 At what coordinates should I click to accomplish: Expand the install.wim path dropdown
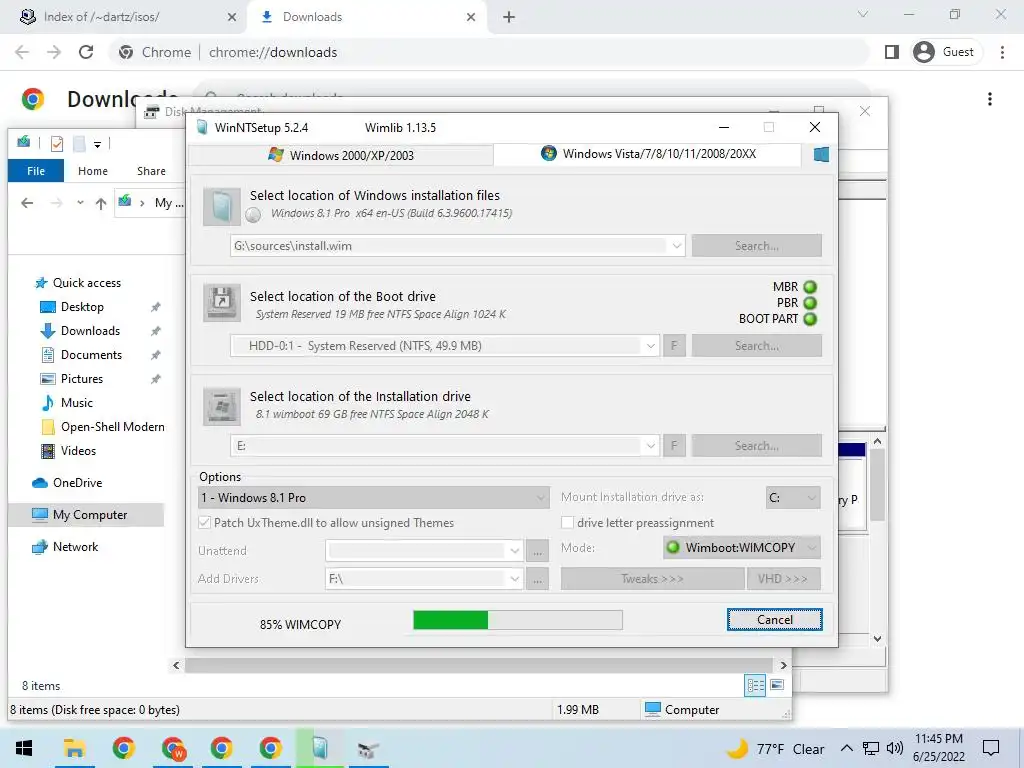[677, 246]
